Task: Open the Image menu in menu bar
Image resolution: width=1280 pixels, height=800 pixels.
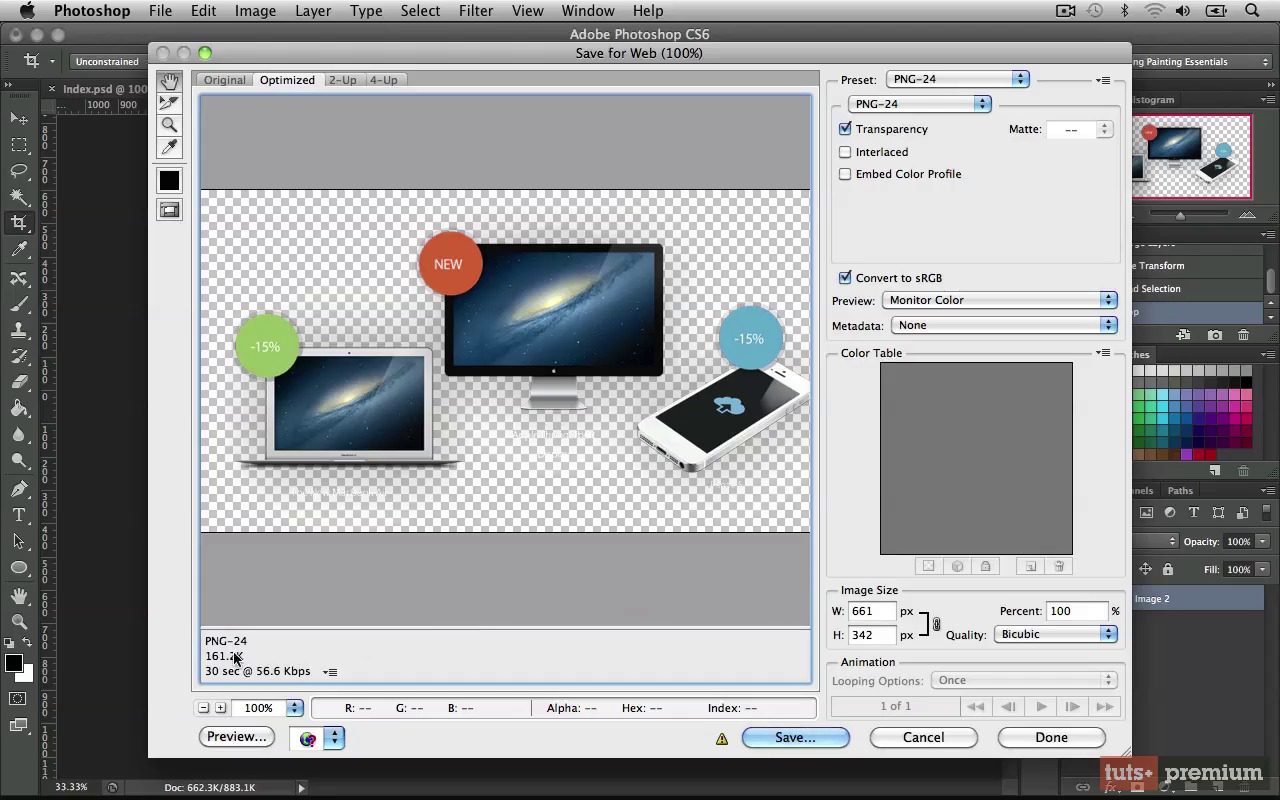Action: (255, 11)
